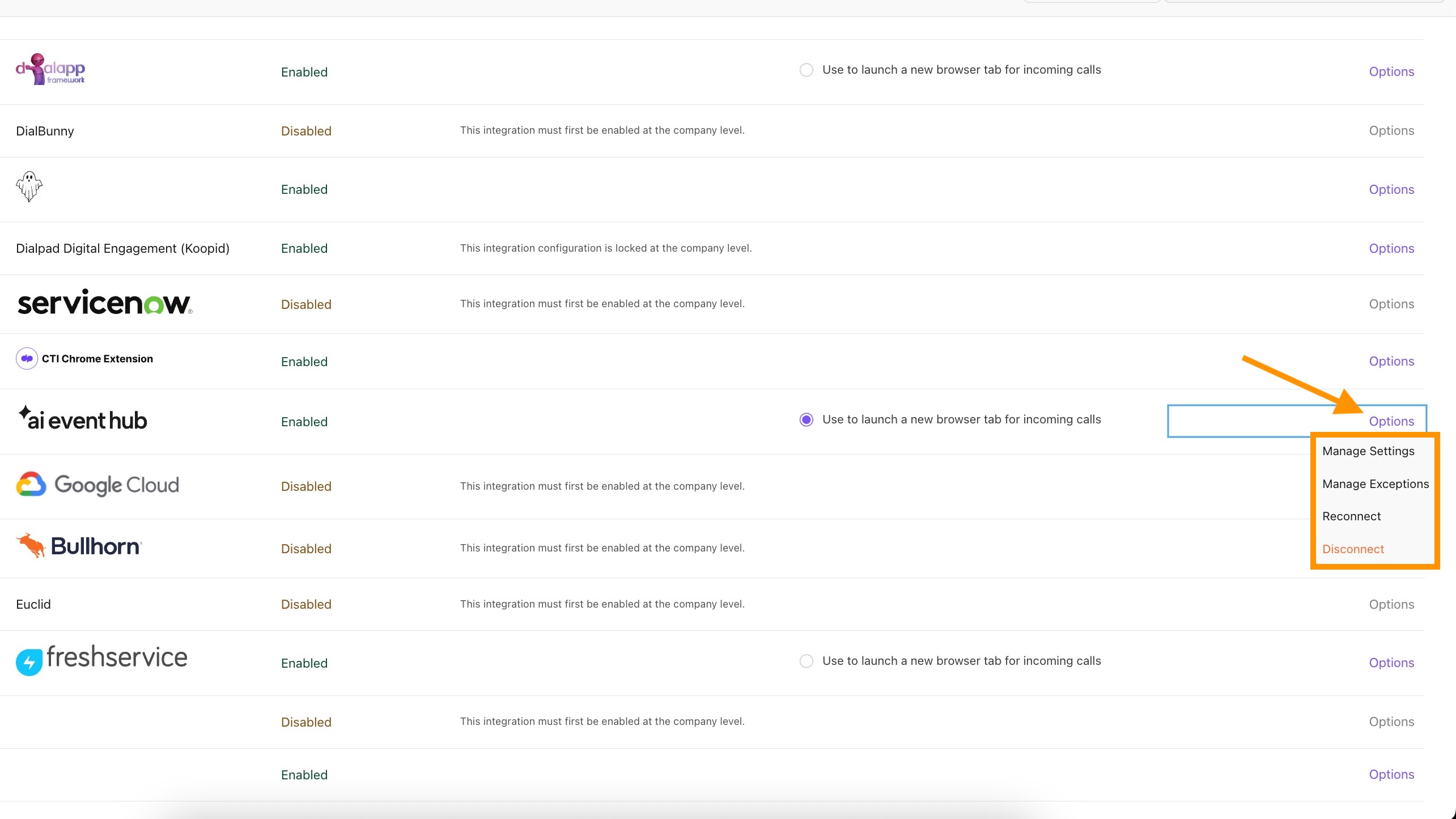This screenshot has height=819, width=1456.
Task: Choose Disconnect from the Options menu
Action: click(x=1353, y=549)
